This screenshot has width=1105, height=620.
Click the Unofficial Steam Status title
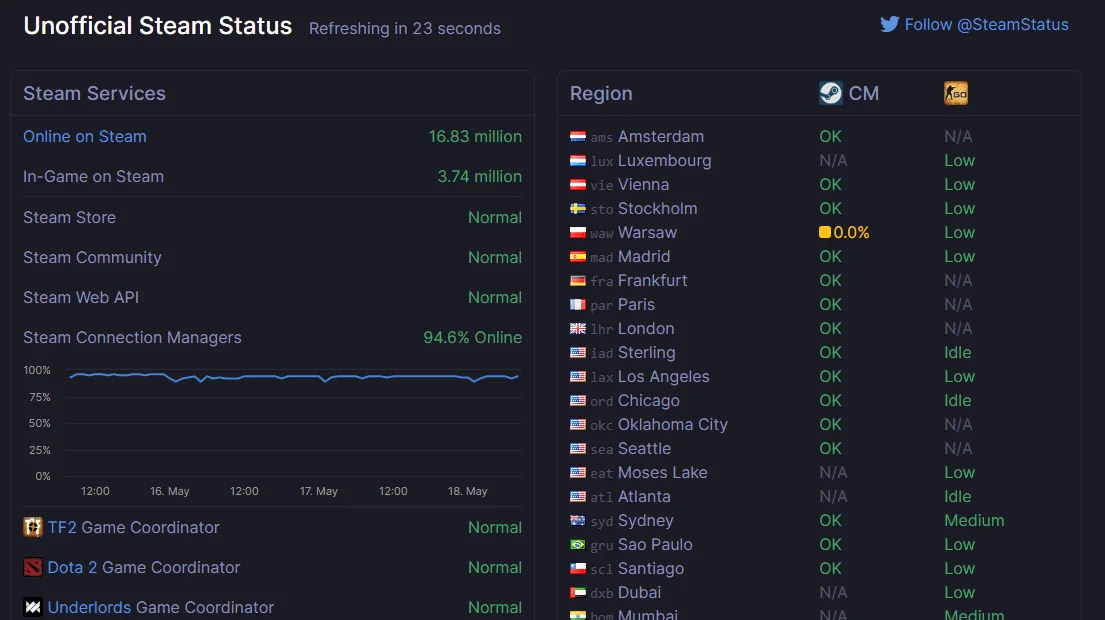(158, 26)
